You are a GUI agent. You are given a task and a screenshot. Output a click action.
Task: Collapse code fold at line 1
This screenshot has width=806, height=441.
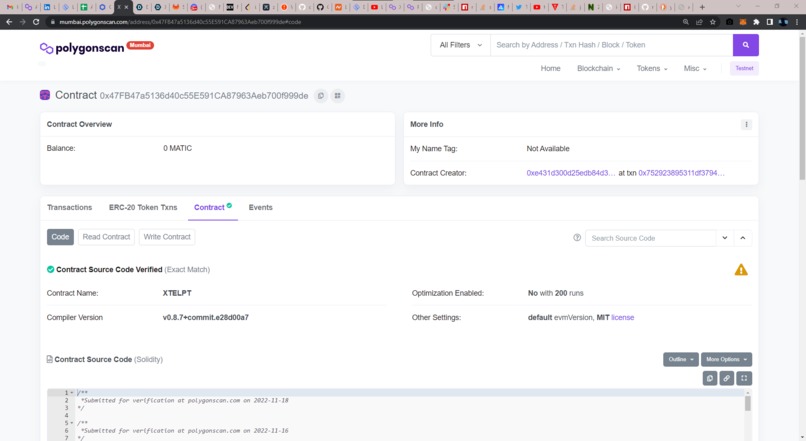click(x=72, y=393)
